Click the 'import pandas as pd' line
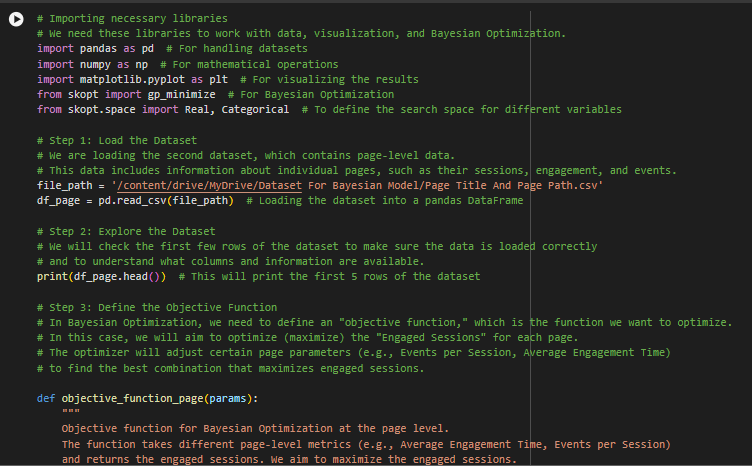Image resolution: width=752 pixels, height=466 pixels. 95,48
